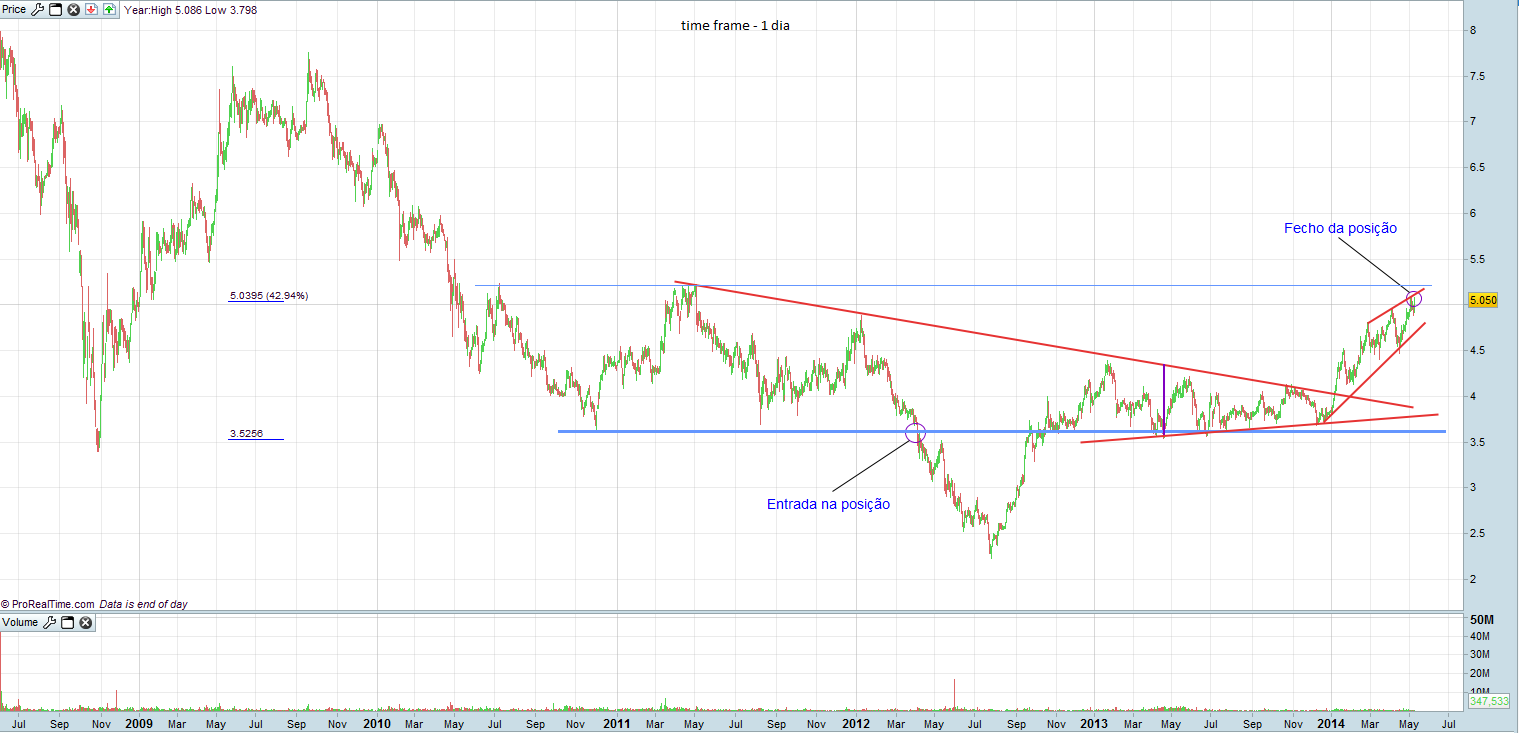
Task: Maximize the Price panel with its window icon
Action: (x=55, y=9)
